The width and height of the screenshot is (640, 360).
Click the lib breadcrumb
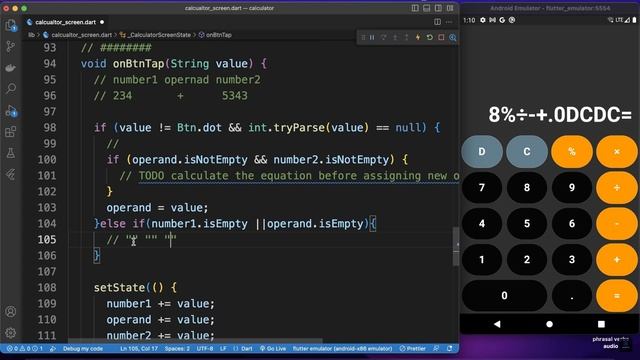pyautogui.click(x=31, y=35)
